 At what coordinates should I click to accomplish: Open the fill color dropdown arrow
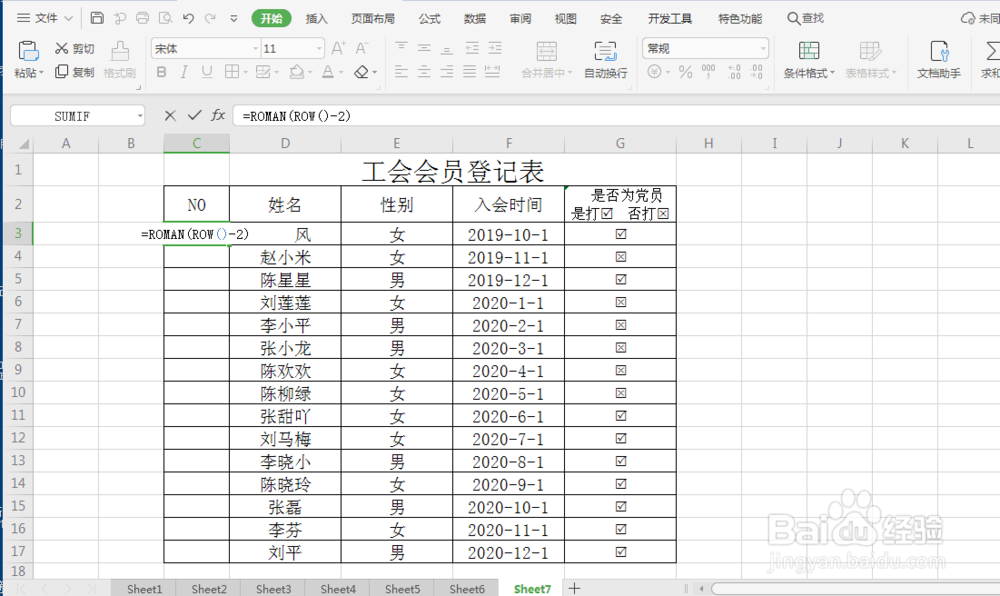pos(310,73)
